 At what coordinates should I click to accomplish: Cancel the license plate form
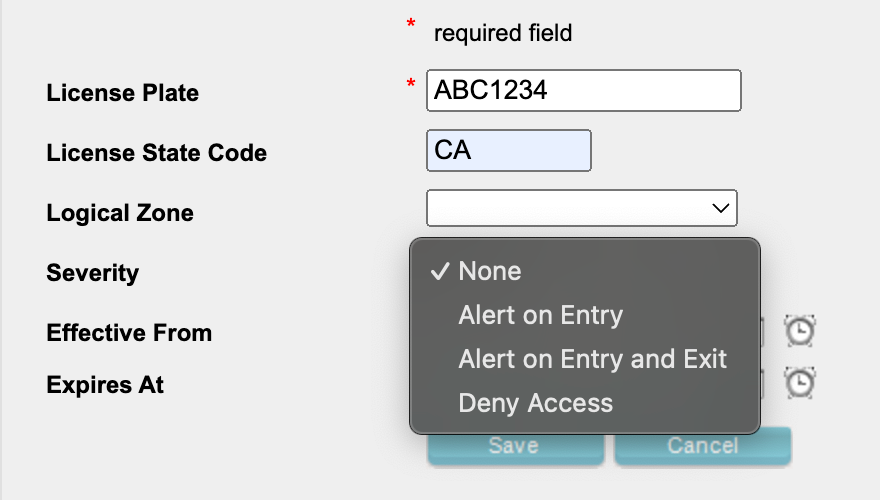click(x=702, y=446)
